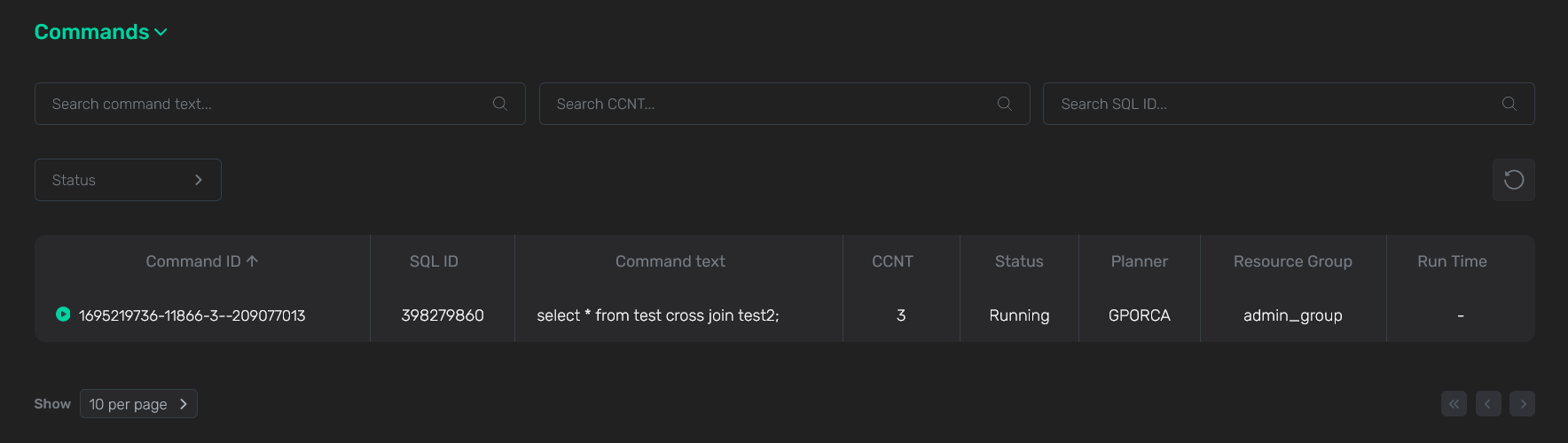Viewport: 1568px width, 443px height.
Task: Click the magnifier in SQL ID search
Action: pyautogui.click(x=1509, y=104)
